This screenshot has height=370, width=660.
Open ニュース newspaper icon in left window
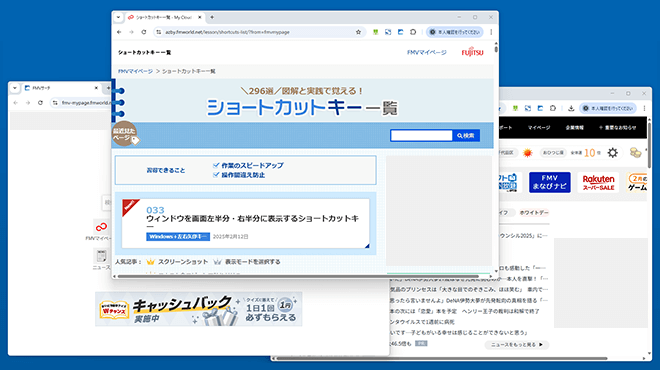click(101, 256)
